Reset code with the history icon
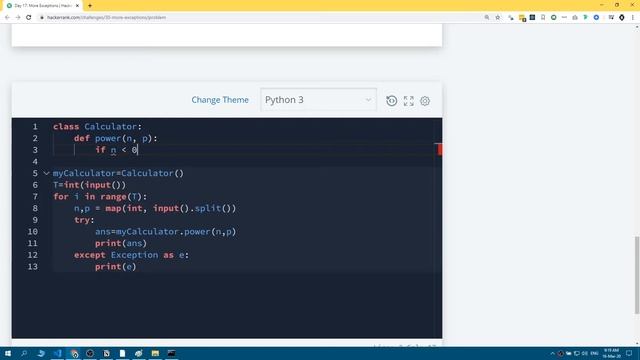 pyautogui.click(x=391, y=101)
